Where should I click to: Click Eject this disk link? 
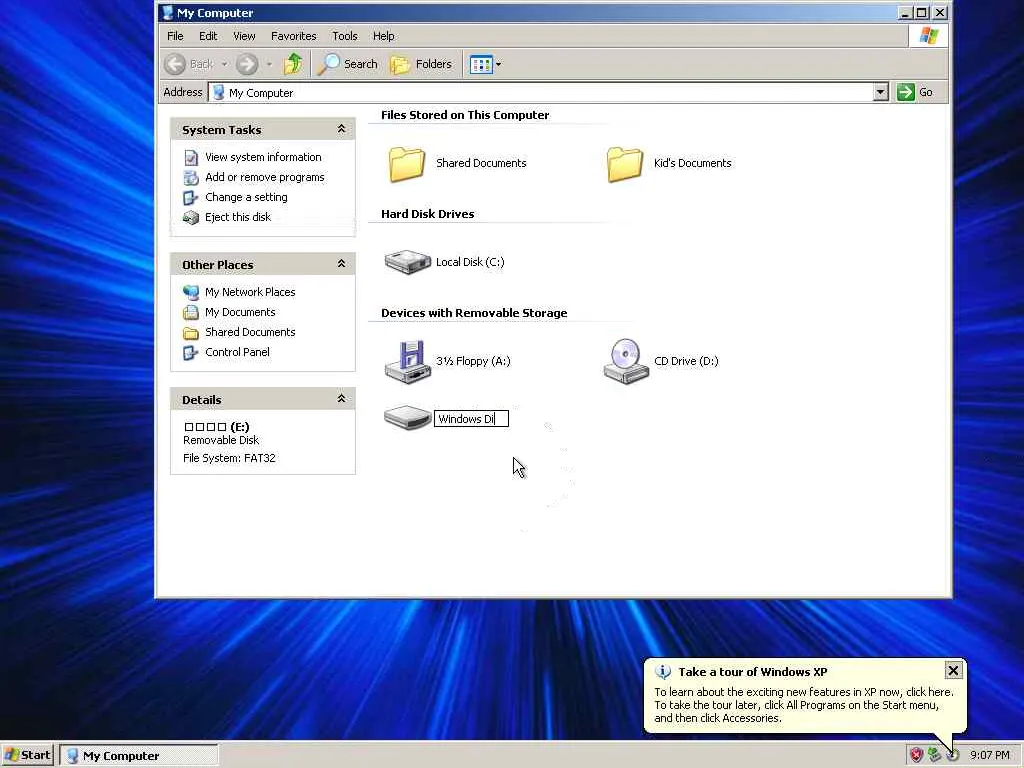pyautogui.click(x=238, y=217)
